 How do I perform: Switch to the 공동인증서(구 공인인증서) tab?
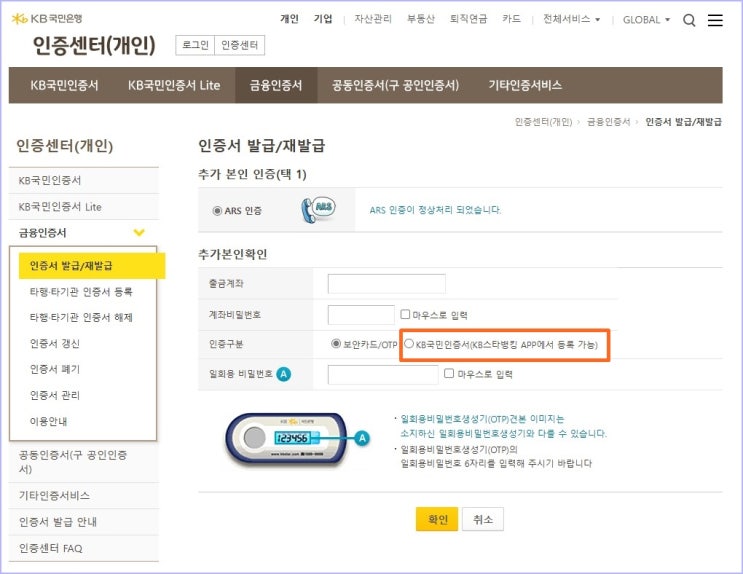395,85
